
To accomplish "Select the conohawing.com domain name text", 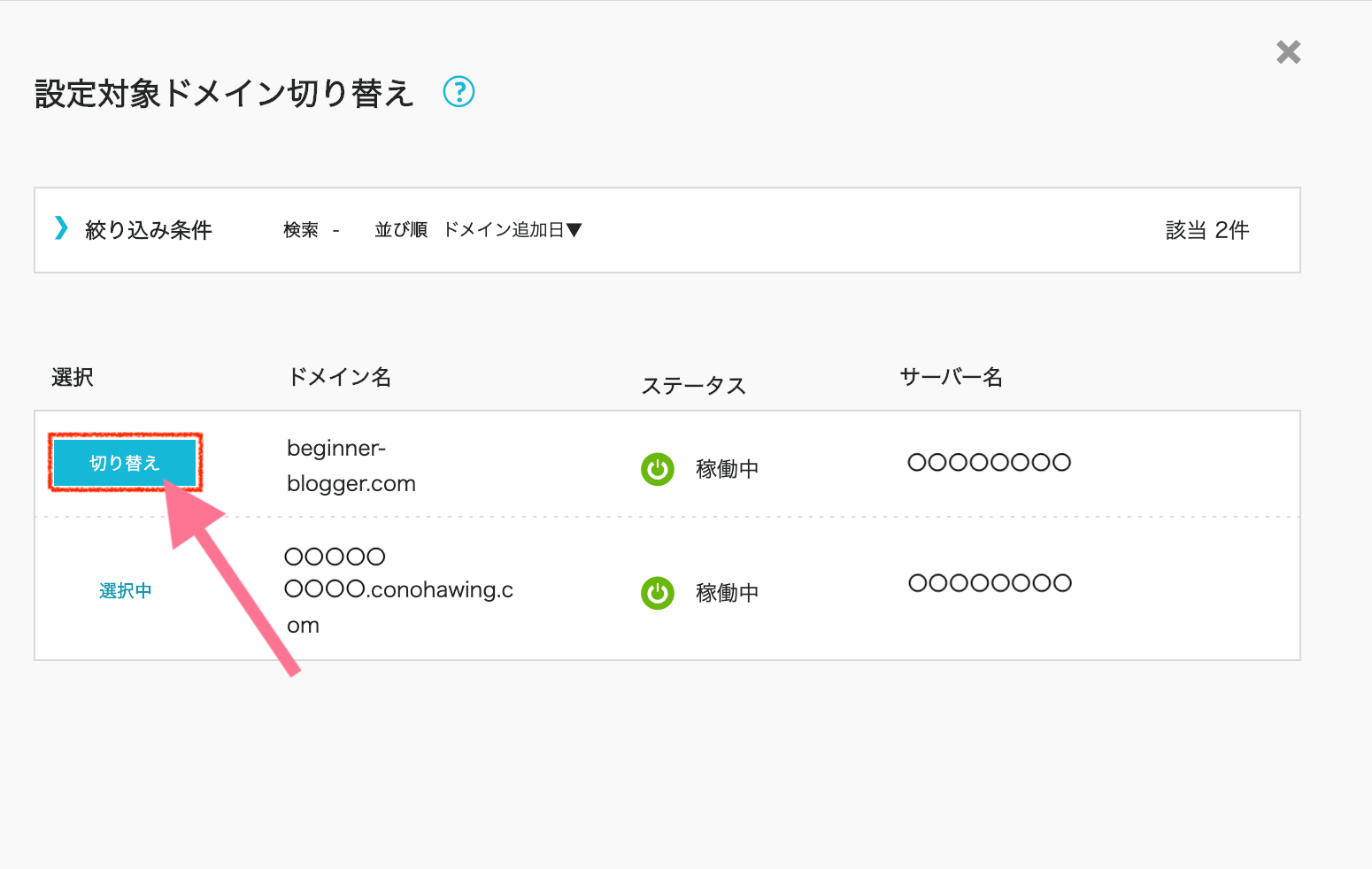I will (398, 590).
